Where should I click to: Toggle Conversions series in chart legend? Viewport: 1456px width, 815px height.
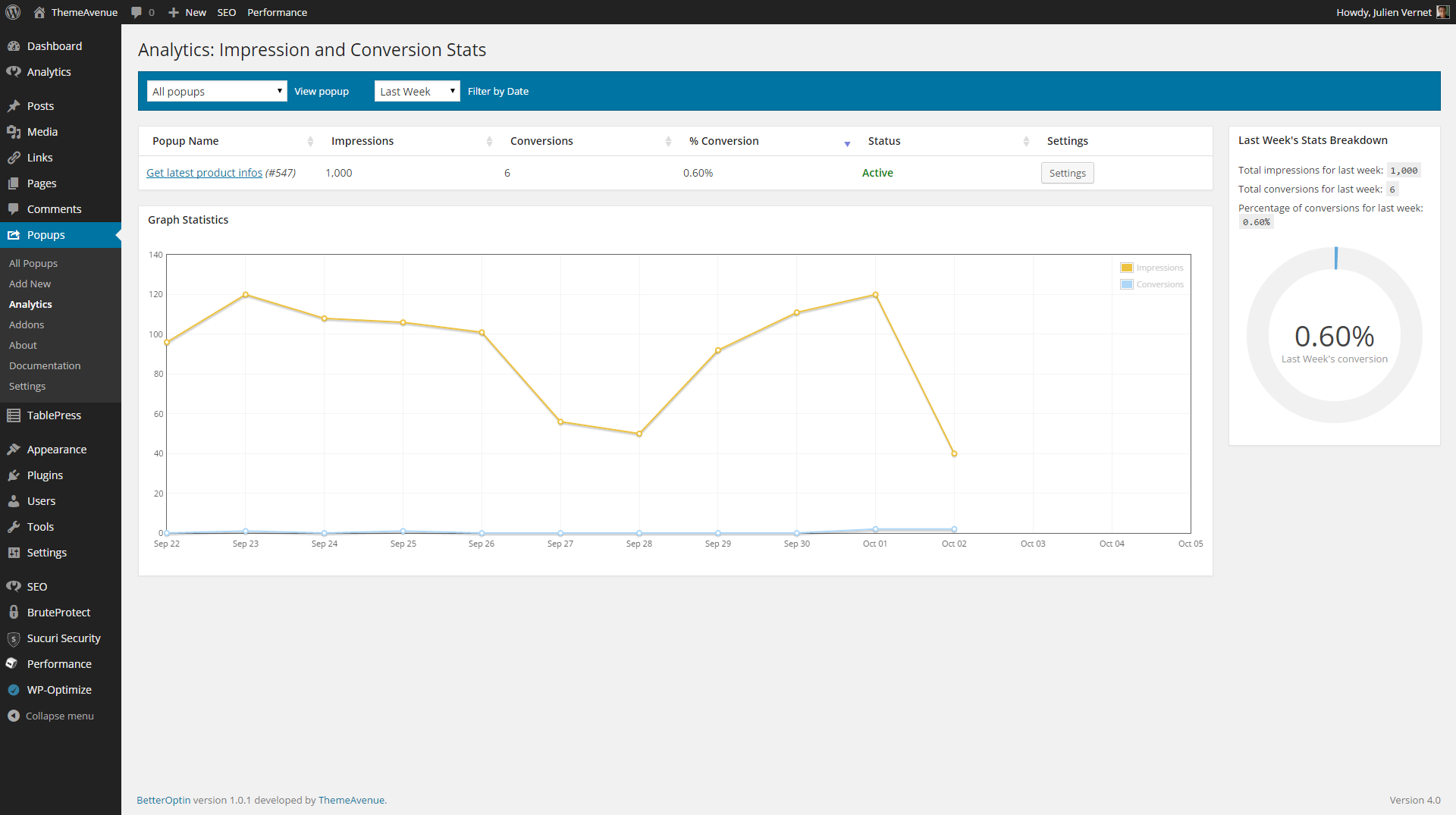pos(1151,284)
